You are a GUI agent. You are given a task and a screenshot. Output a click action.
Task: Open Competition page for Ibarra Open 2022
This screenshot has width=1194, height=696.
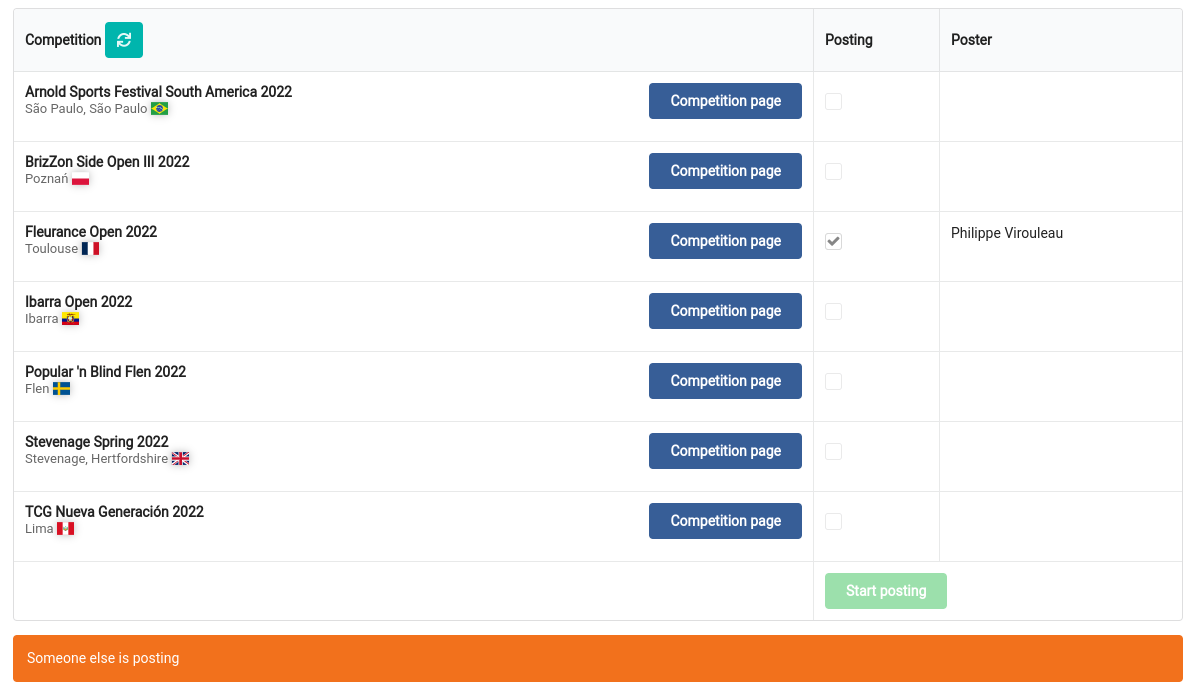point(725,311)
